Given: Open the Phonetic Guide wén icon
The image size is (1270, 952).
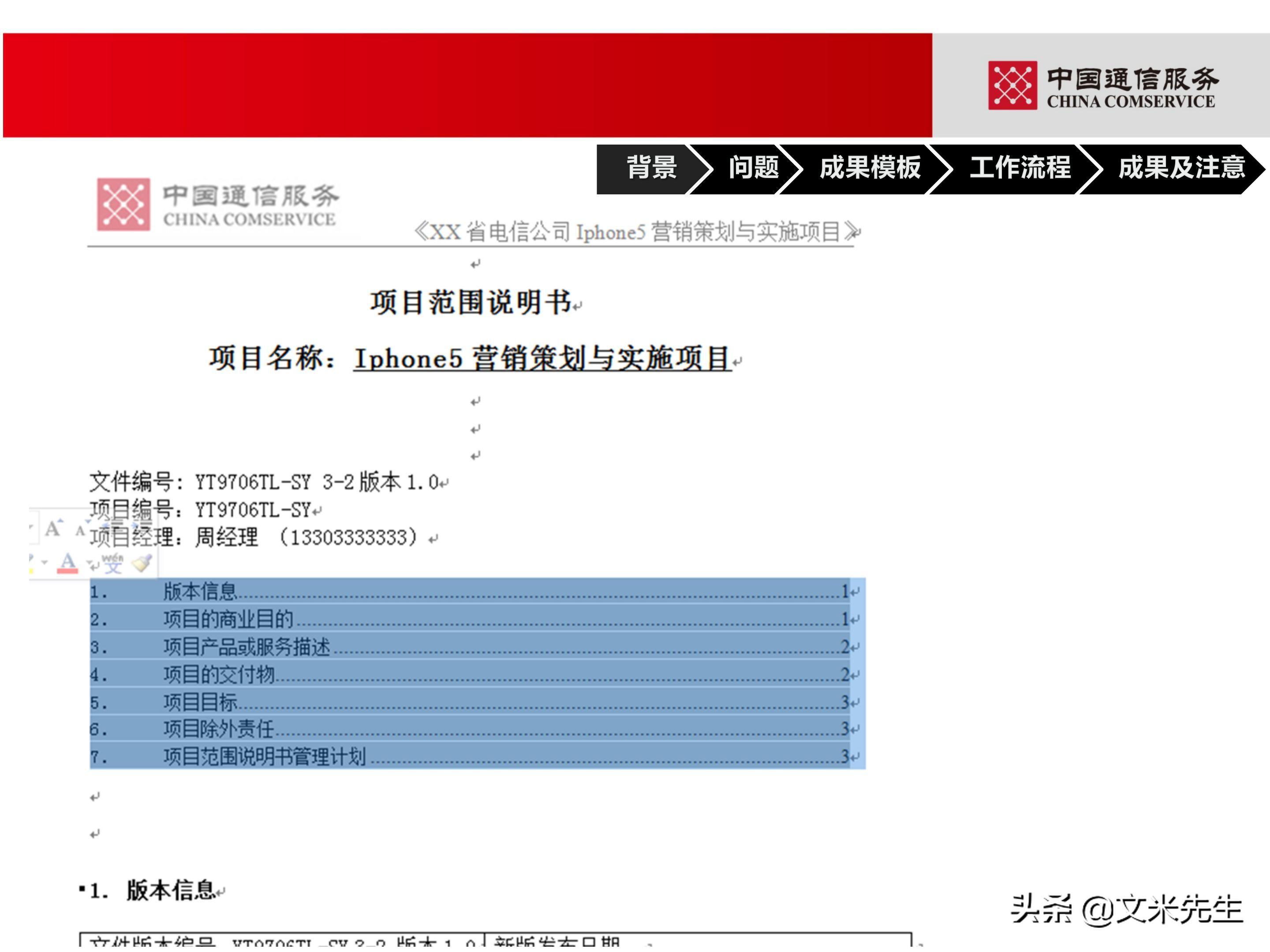Looking at the screenshot, I should coord(112,564).
